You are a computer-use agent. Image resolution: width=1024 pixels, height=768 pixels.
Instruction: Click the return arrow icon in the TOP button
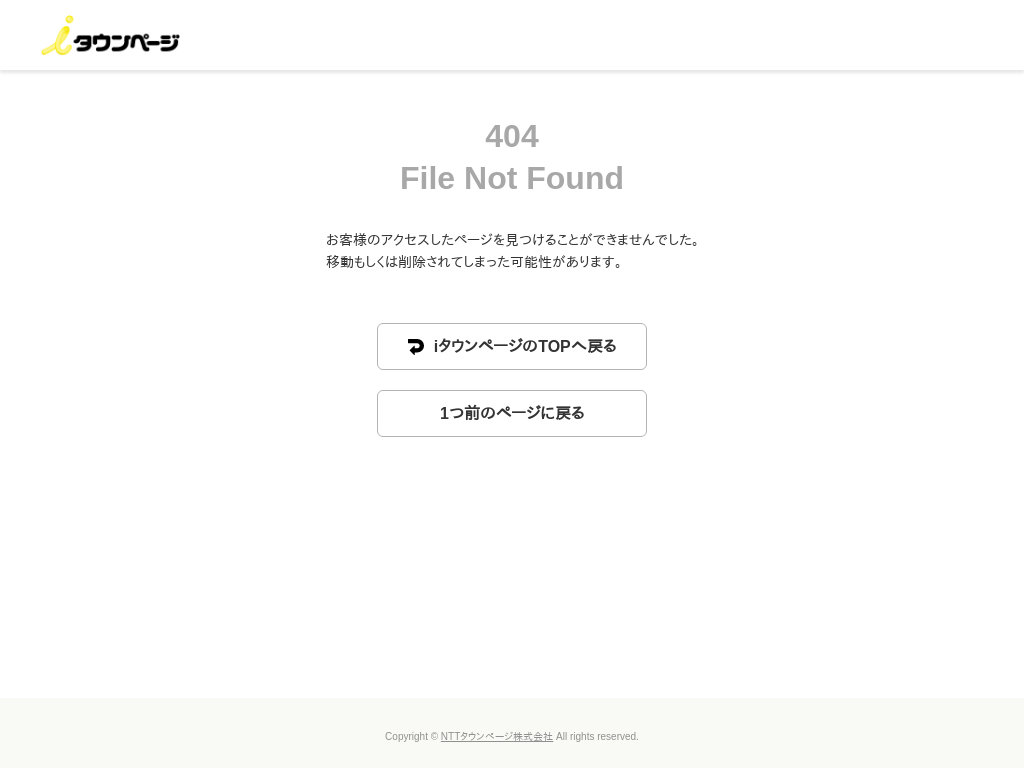(x=416, y=347)
